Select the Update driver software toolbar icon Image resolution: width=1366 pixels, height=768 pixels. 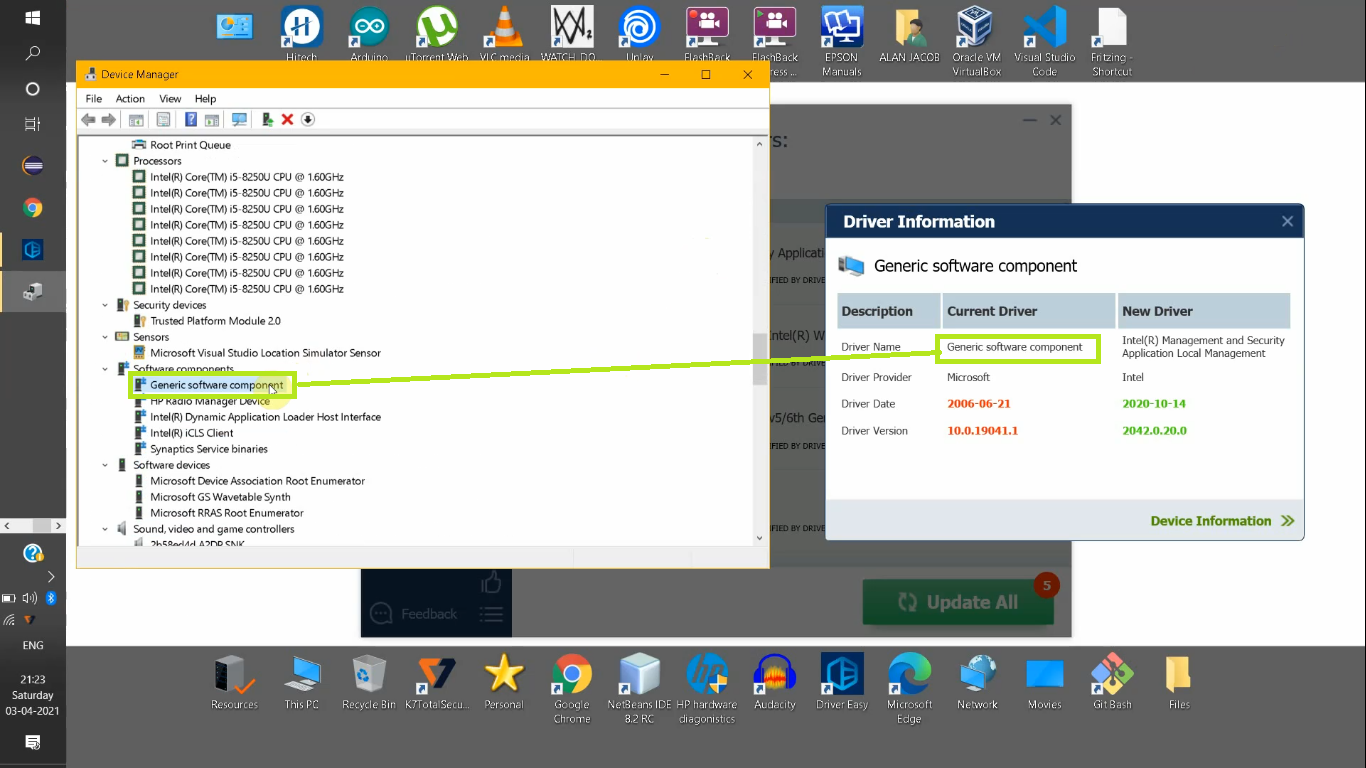click(267, 119)
